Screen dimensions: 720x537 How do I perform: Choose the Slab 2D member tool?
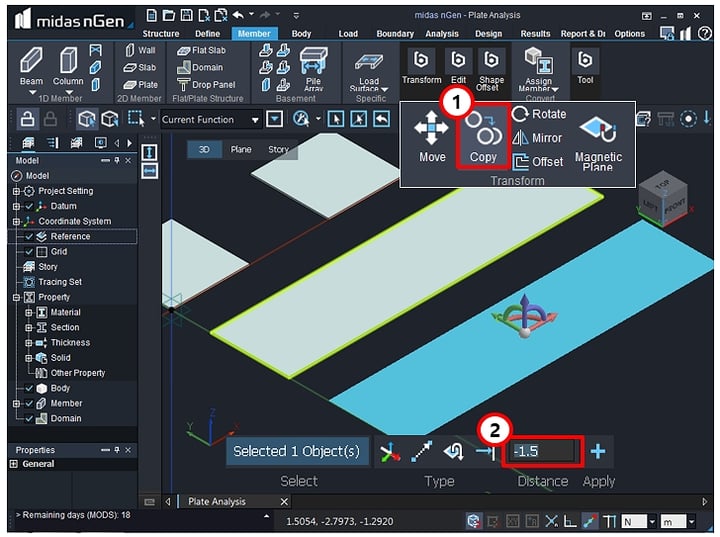(x=140, y=68)
